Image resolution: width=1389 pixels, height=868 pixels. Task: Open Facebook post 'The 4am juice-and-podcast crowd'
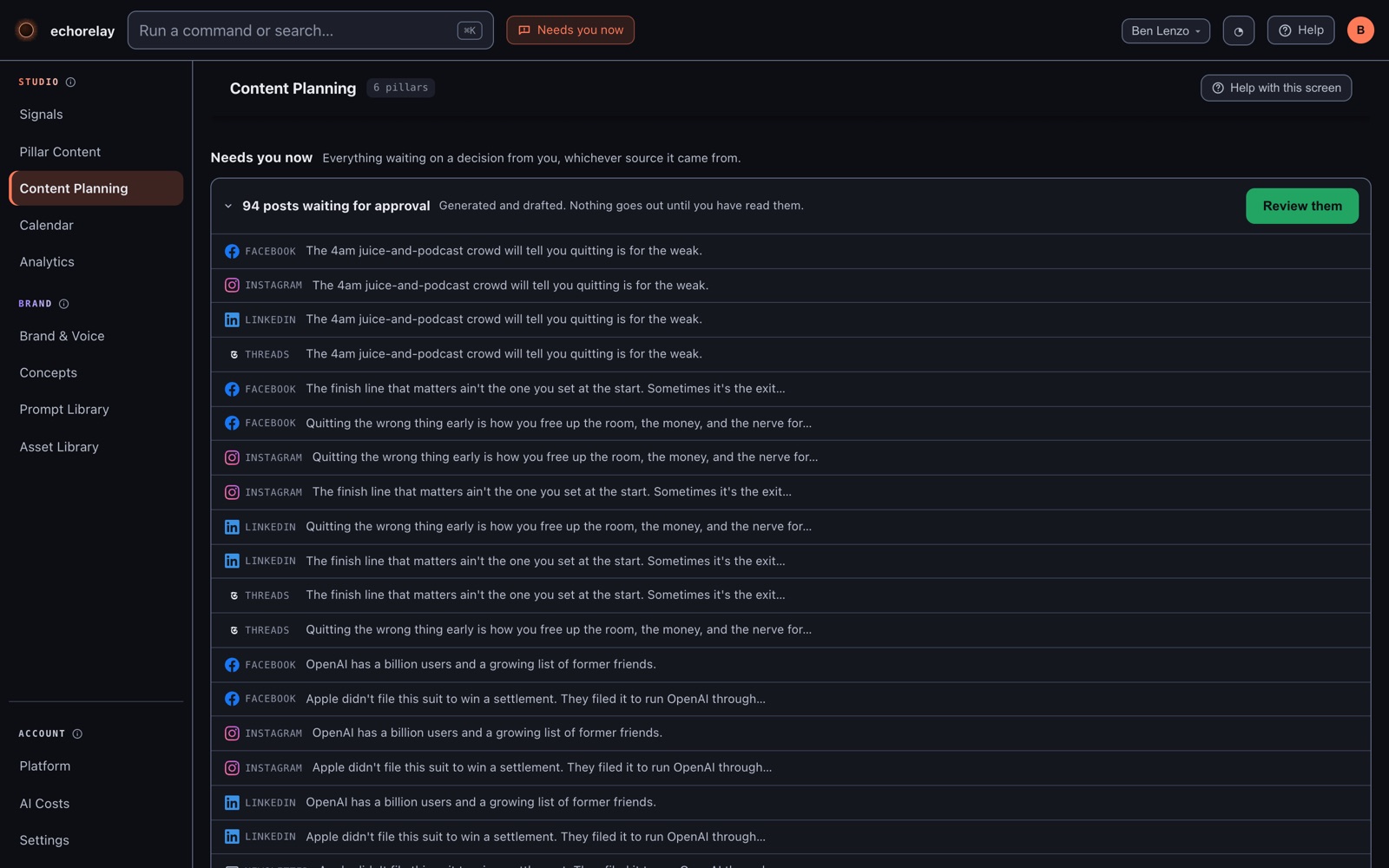tap(791, 251)
